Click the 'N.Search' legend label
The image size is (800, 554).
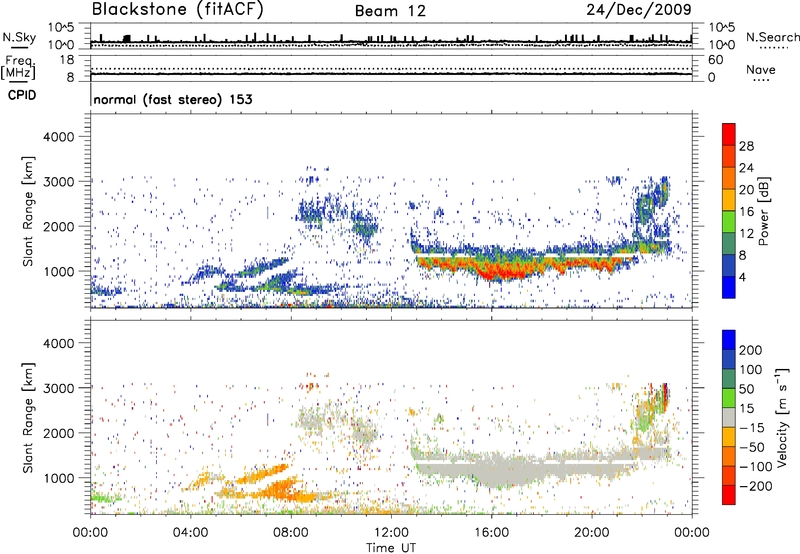coord(772,37)
